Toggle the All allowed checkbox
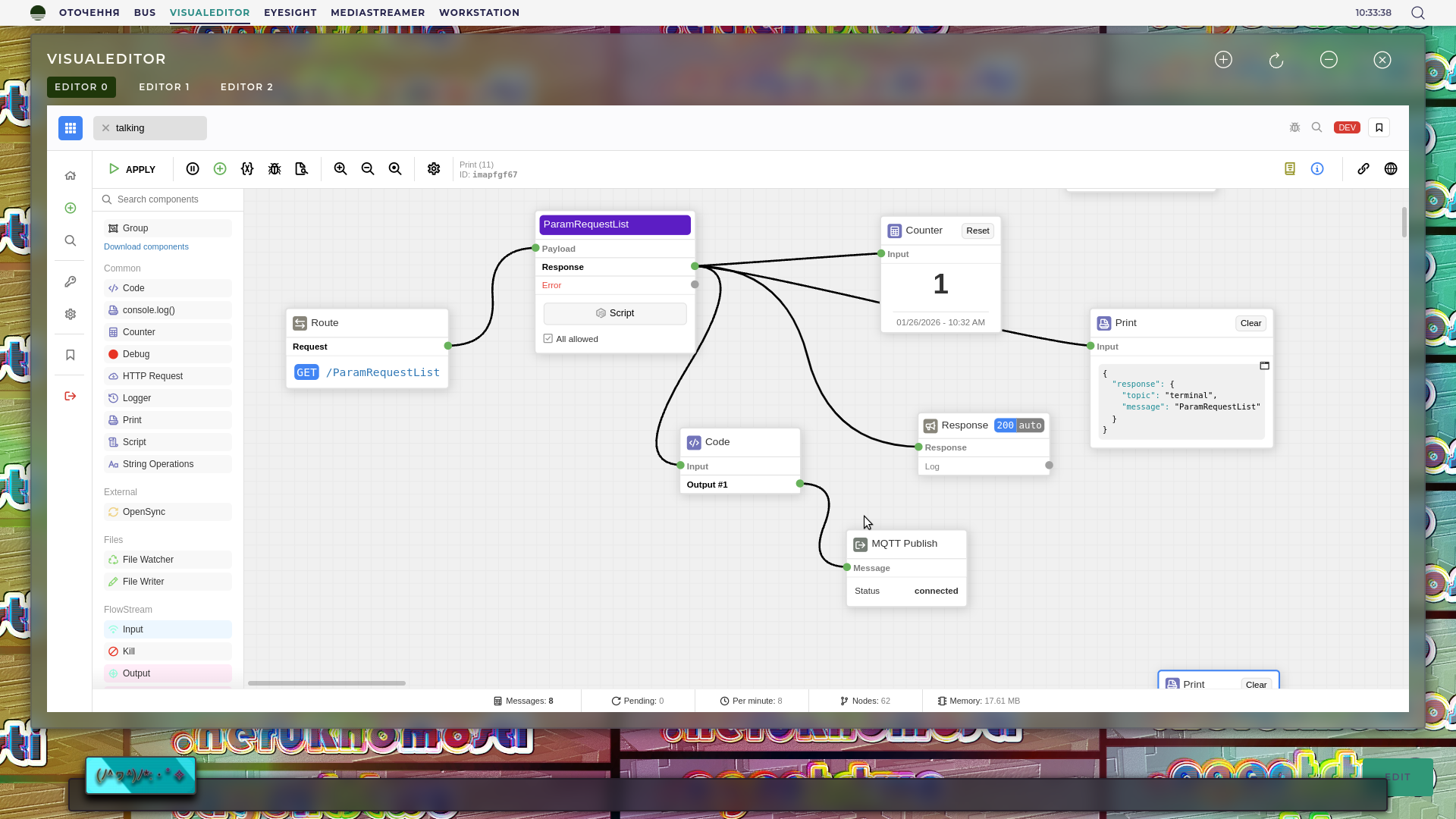The height and width of the screenshot is (819, 1456). tap(548, 339)
